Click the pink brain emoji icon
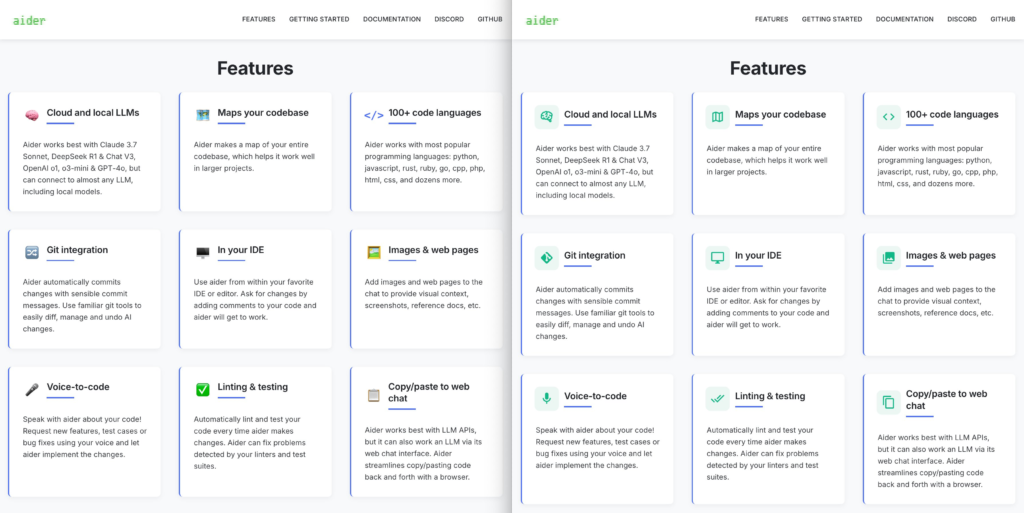This screenshot has width=1024, height=513. 31,116
